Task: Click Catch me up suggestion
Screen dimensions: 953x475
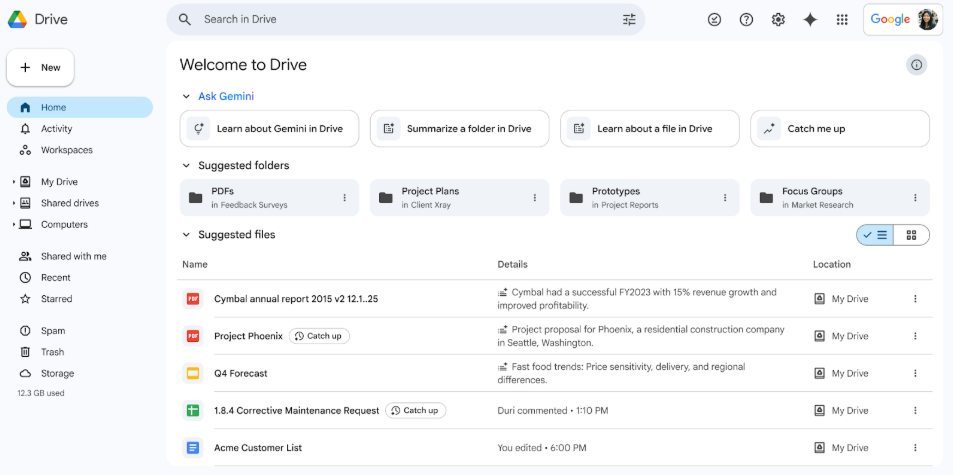Action: 840,129
